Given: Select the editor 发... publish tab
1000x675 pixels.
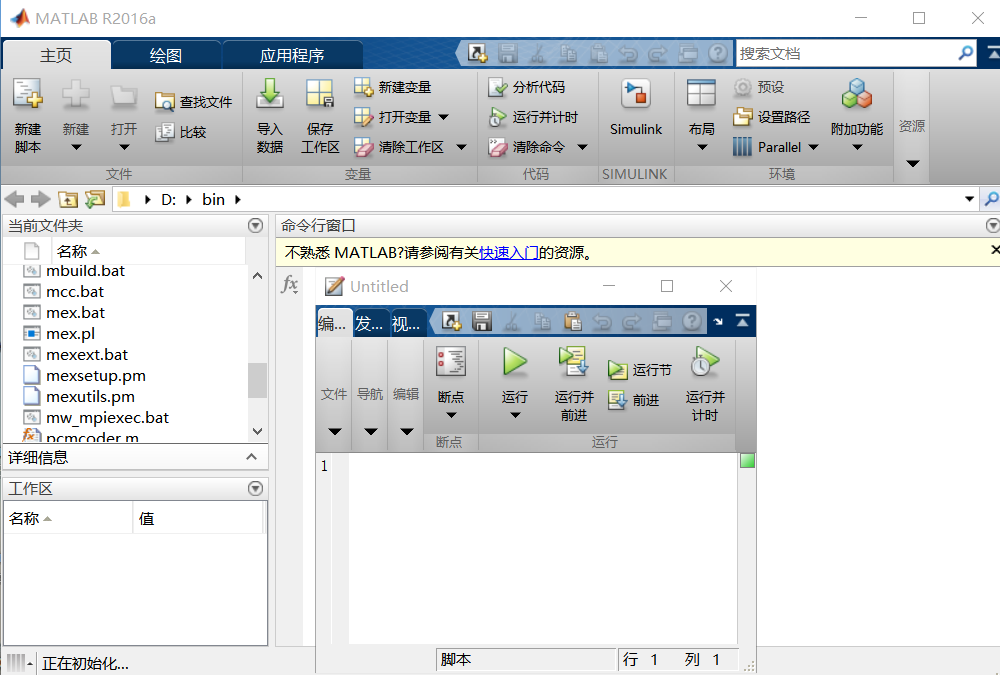Looking at the screenshot, I should (369, 323).
